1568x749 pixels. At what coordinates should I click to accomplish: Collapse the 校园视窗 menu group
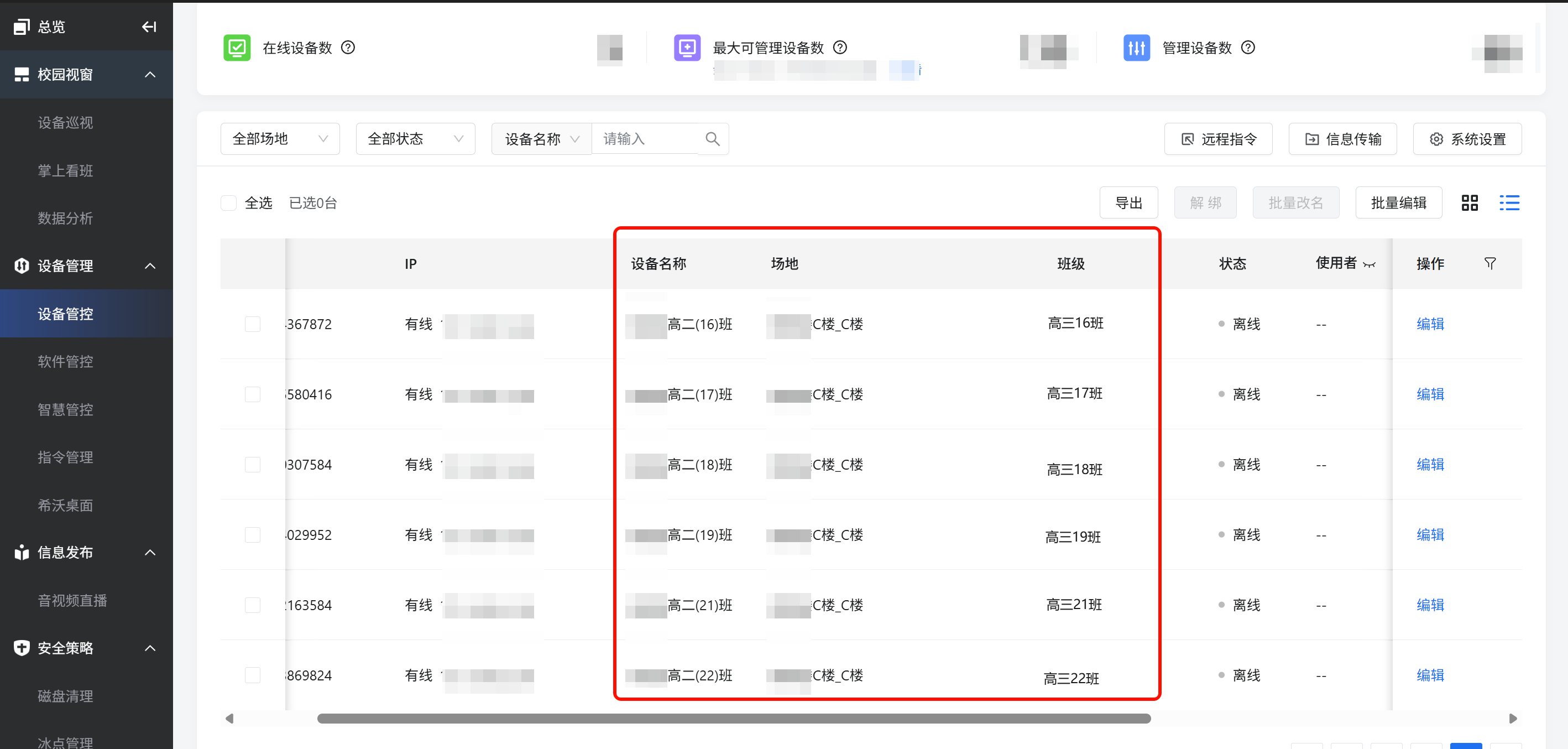tap(150, 74)
